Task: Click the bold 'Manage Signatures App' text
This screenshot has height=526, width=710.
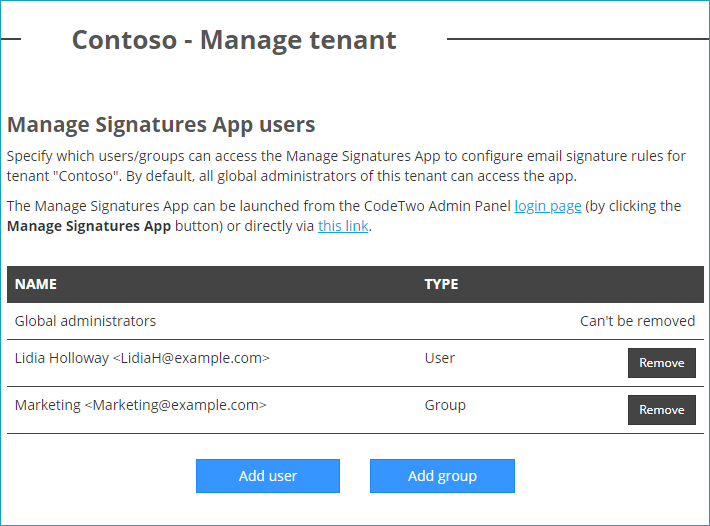Action: [x=89, y=226]
